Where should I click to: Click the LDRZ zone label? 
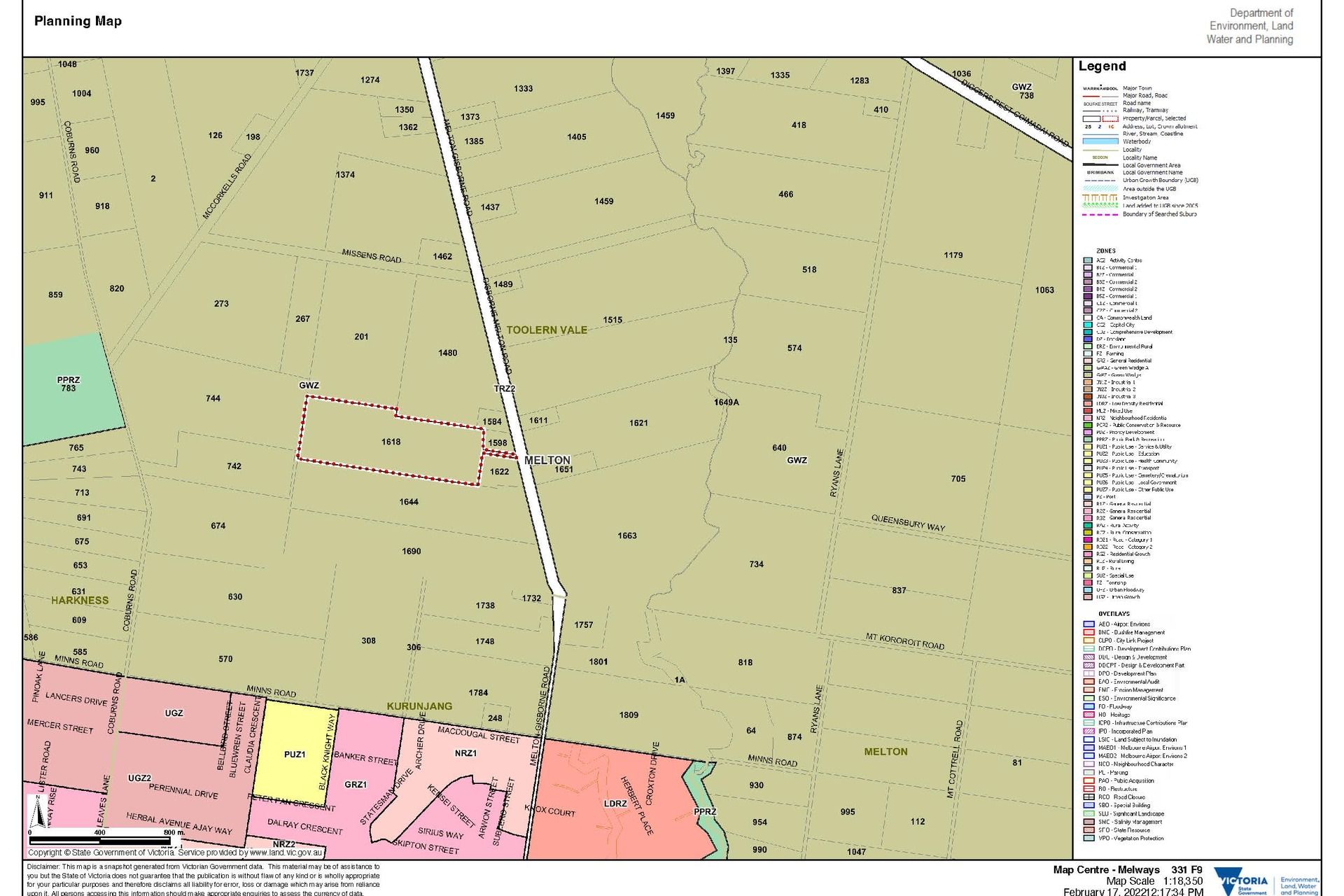pos(615,803)
